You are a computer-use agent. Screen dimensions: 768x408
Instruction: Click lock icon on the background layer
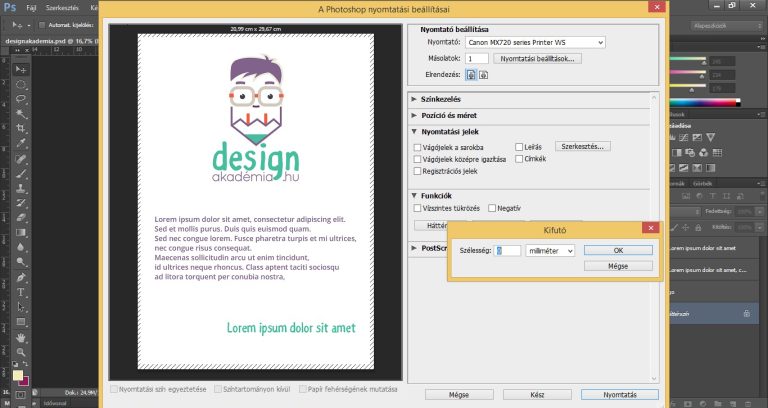(746, 313)
